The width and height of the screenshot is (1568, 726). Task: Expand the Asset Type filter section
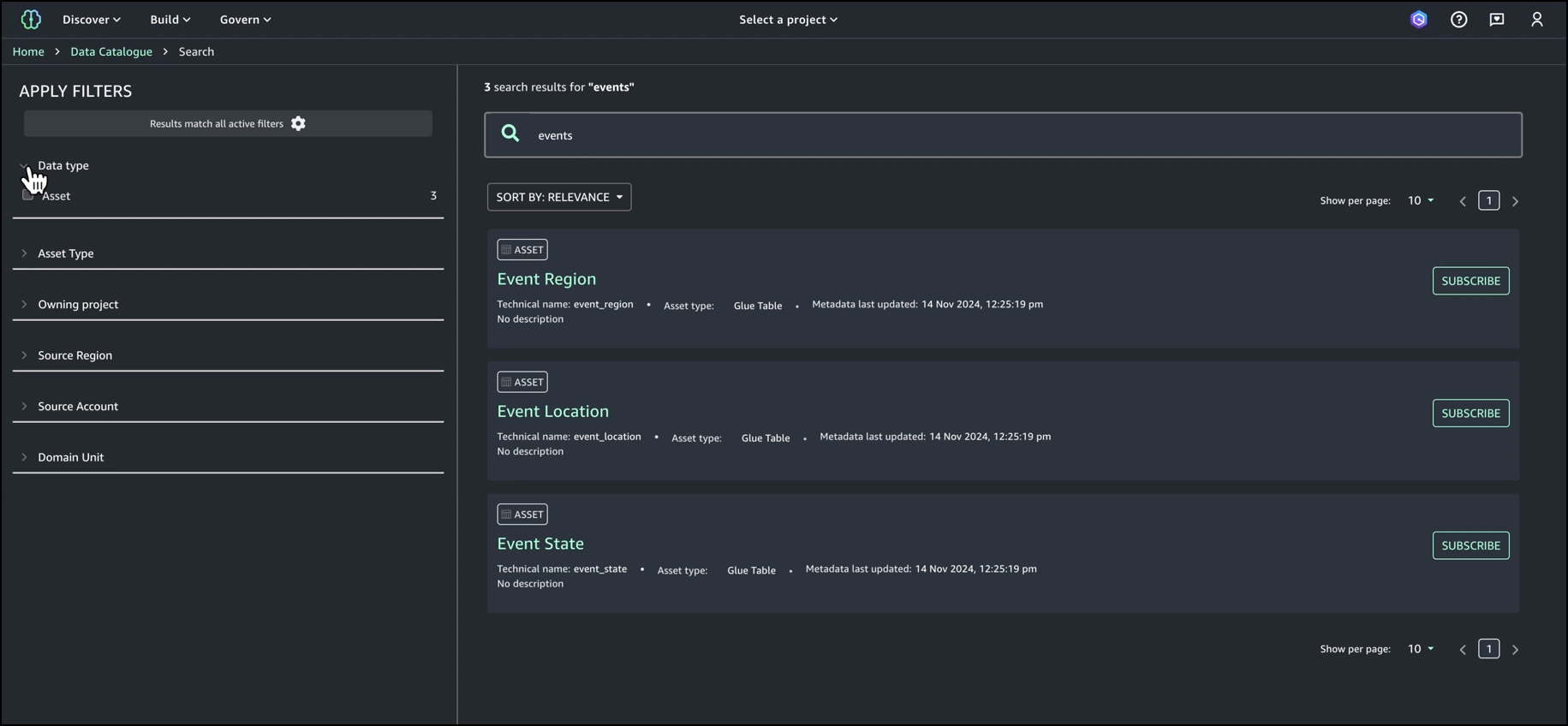pos(24,253)
